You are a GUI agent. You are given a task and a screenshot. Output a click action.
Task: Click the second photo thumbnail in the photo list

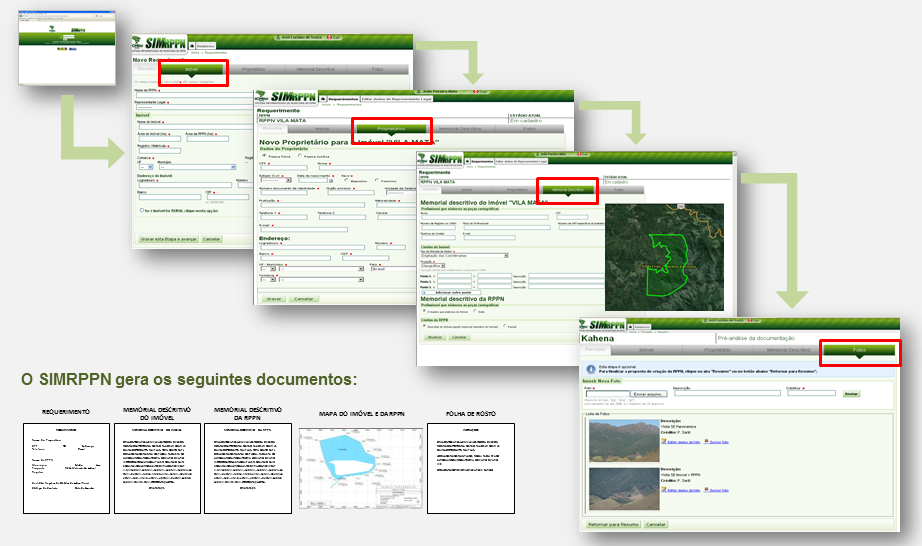[622, 487]
